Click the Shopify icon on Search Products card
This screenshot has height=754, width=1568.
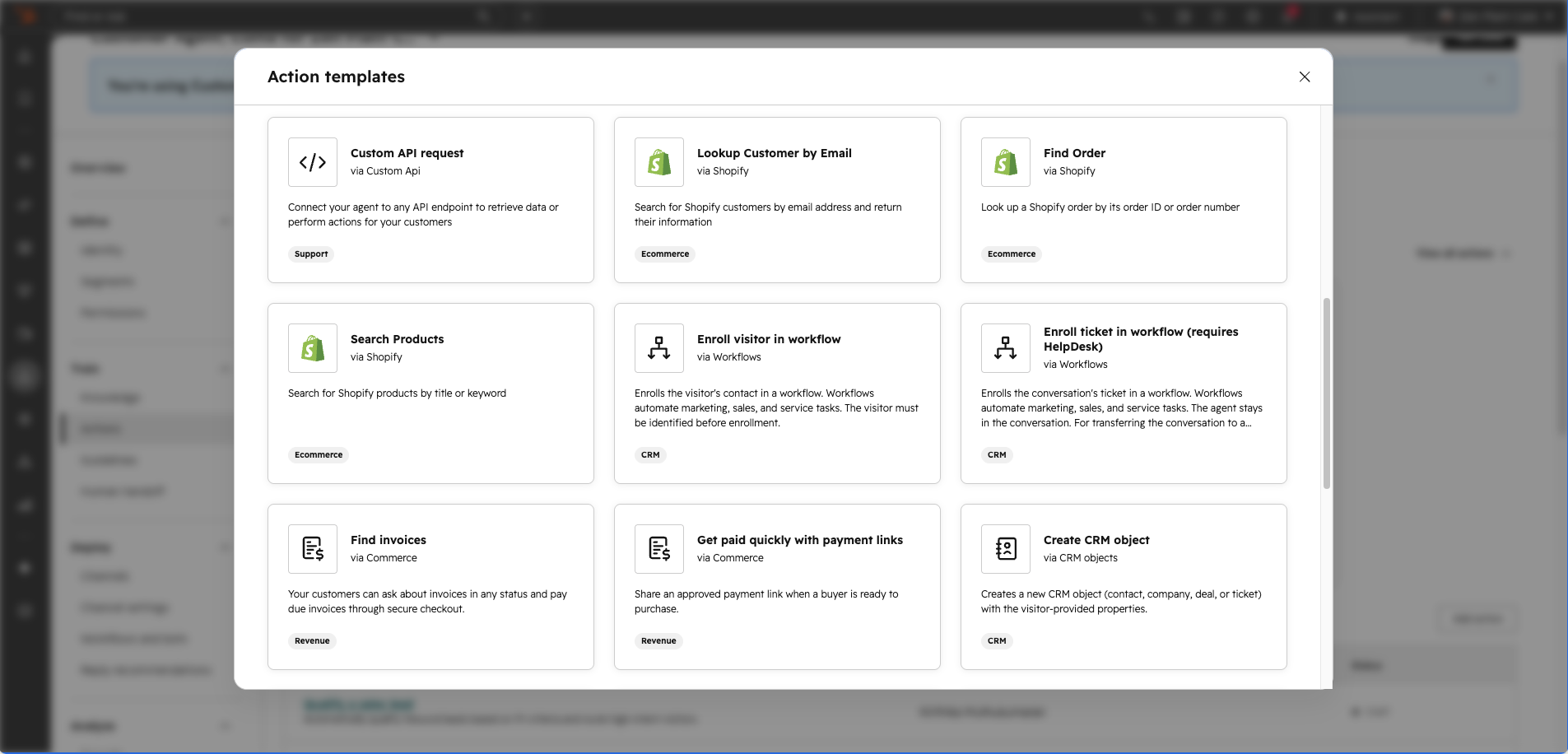point(313,348)
